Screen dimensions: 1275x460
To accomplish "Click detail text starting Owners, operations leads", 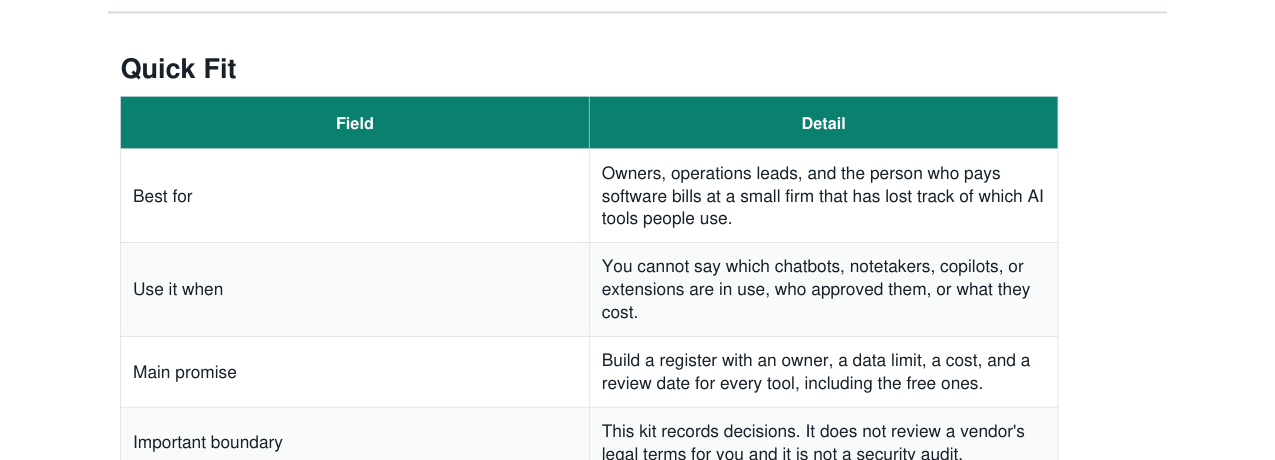I will pyautogui.click(x=823, y=196).
